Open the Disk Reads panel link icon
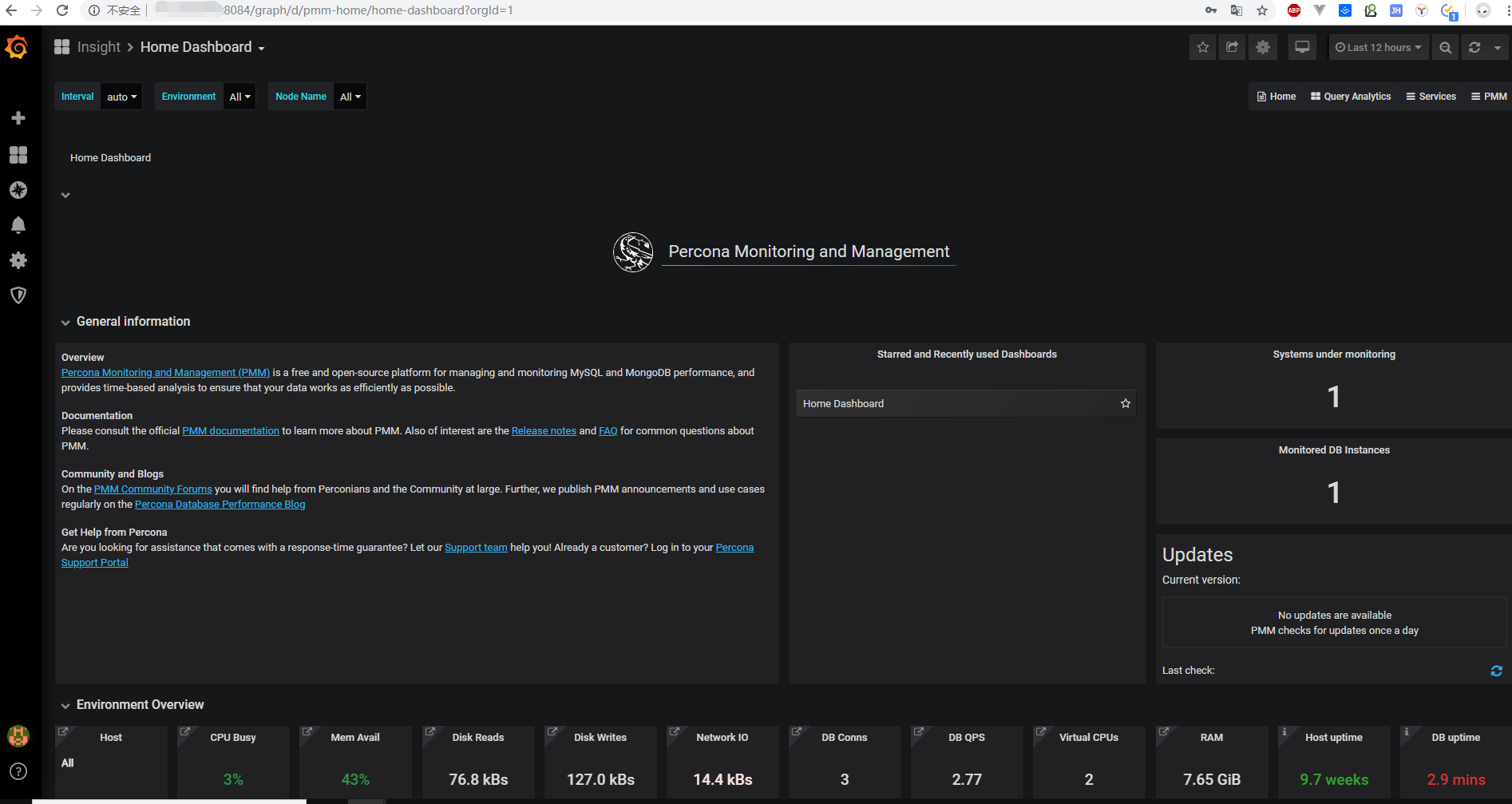Screen dimensions: 1512x804 coord(429,731)
